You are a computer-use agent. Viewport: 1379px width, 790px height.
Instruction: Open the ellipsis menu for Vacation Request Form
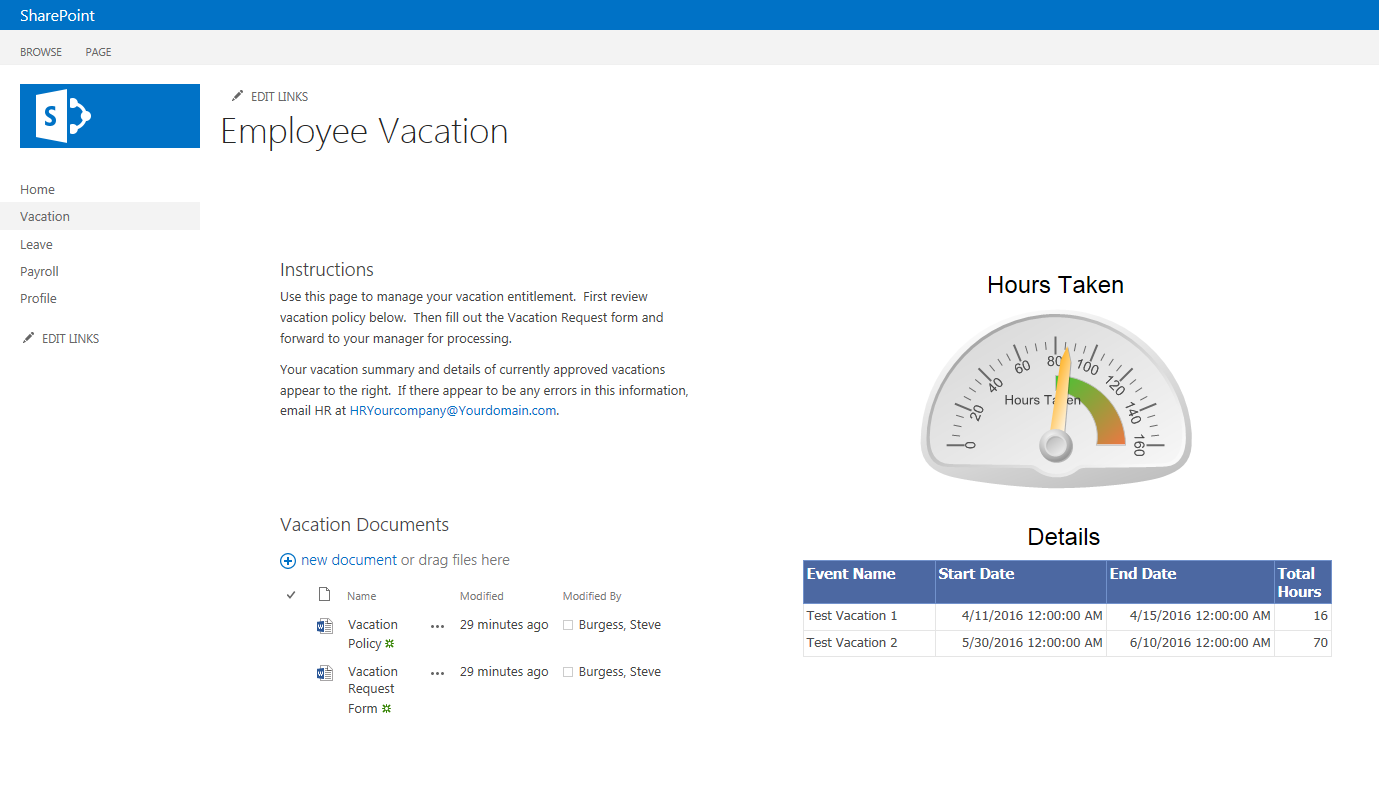(x=437, y=673)
